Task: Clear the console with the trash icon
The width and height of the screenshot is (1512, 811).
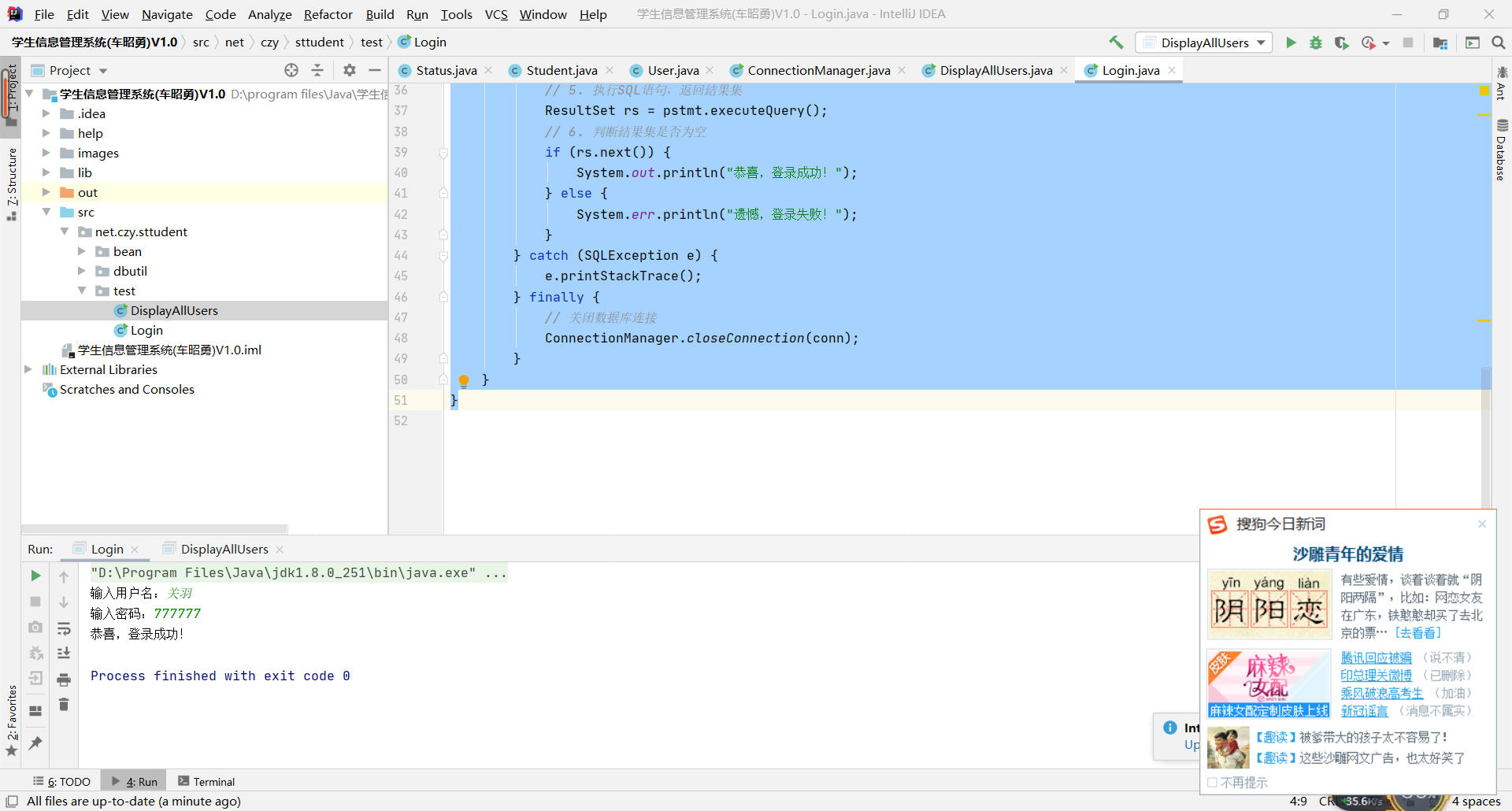Action: [x=64, y=705]
